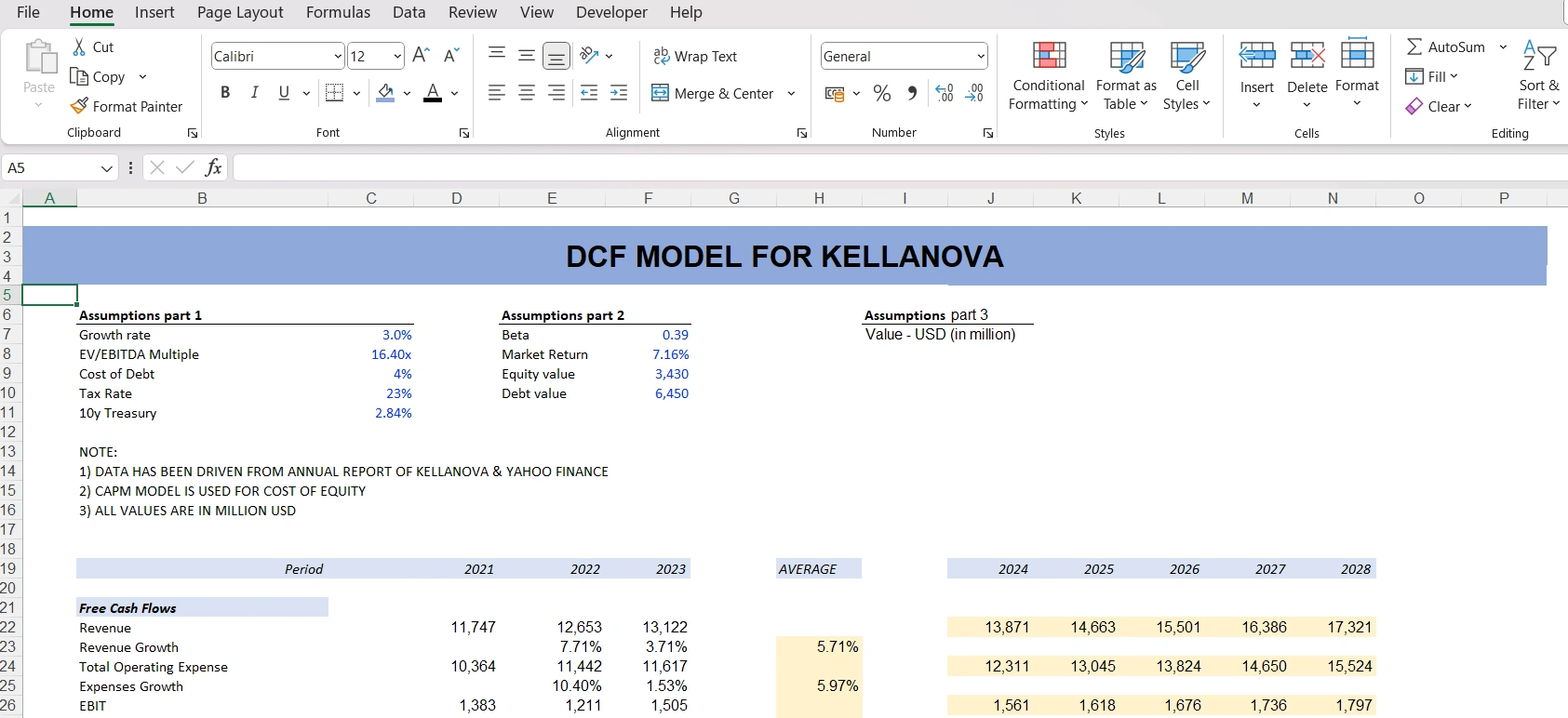Toggle Wrap Text on
Viewport: 1568px width, 718px height.
click(x=695, y=56)
